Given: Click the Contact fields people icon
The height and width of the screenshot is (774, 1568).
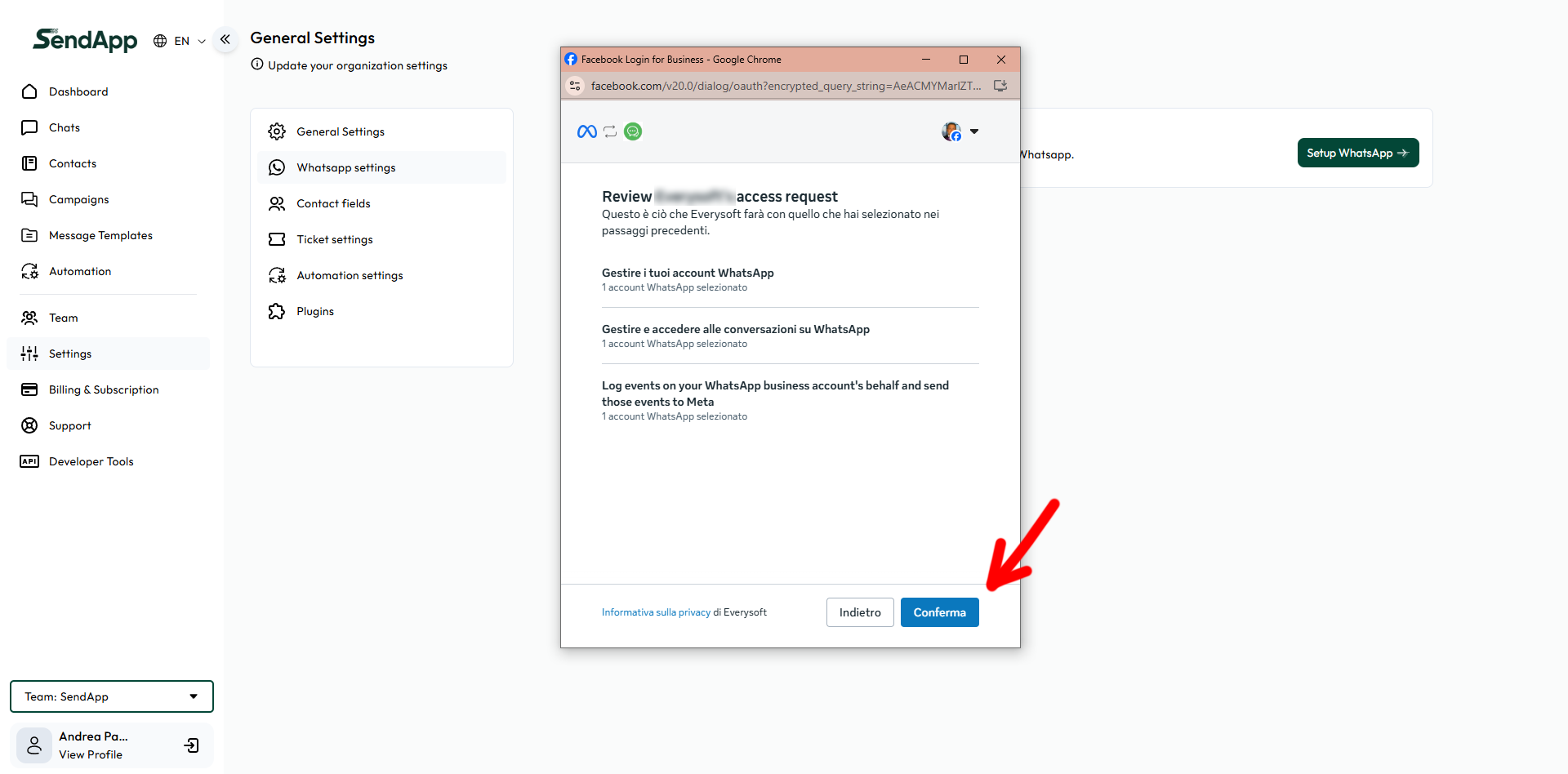Looking at the screenshot, I should [x=277, y=203].
